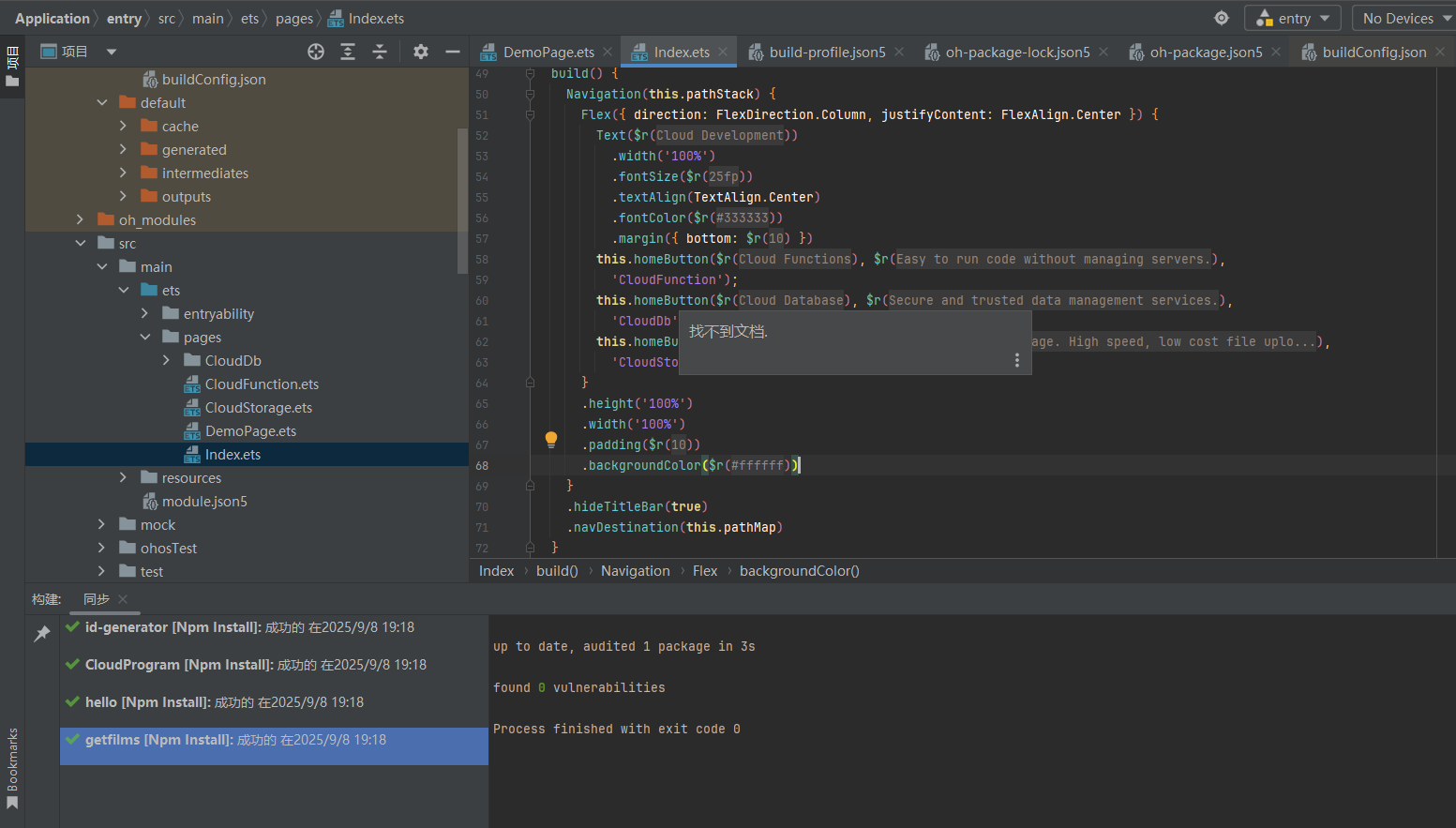Open the entry run configuration dropdown
This screenshot has height=828, width=1456.
pos(1292,18)
